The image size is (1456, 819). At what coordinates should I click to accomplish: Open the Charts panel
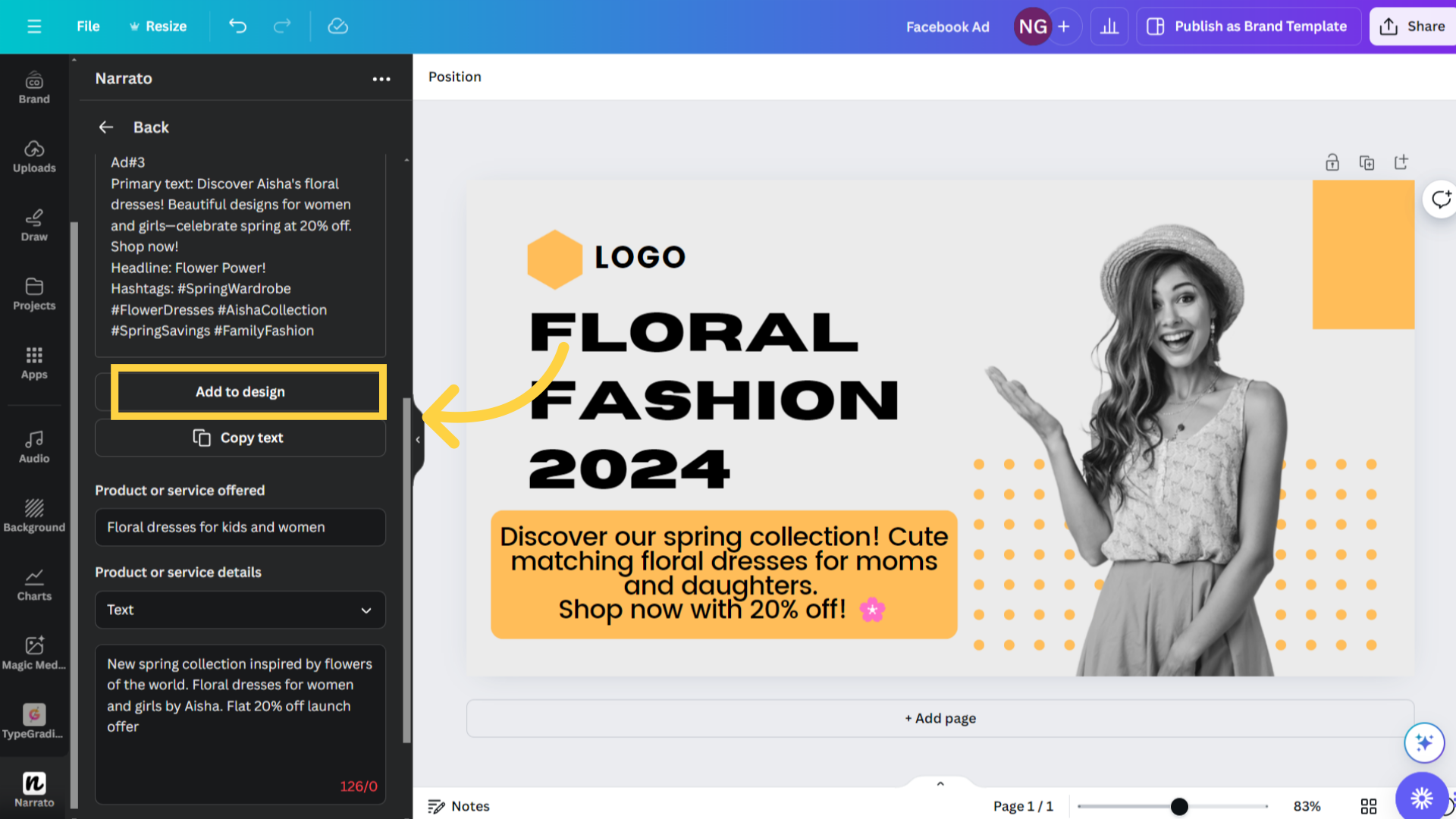point(33,582)
